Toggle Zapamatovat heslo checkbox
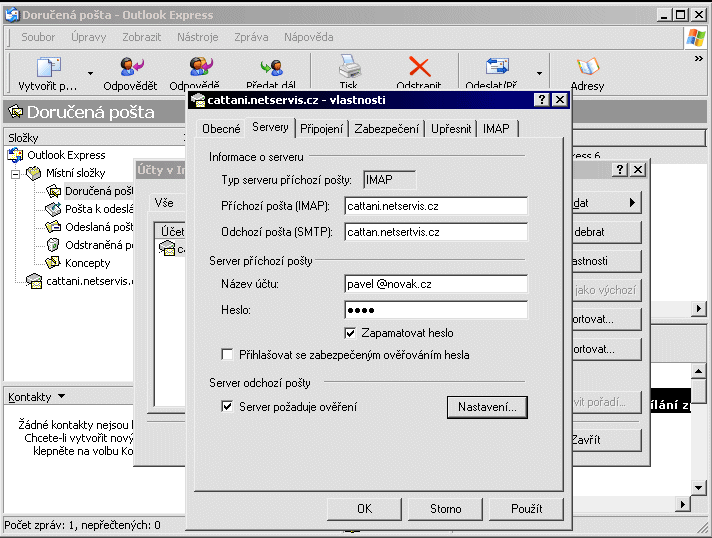Viewport: 712px width, 538px height. tap(350, 333)
